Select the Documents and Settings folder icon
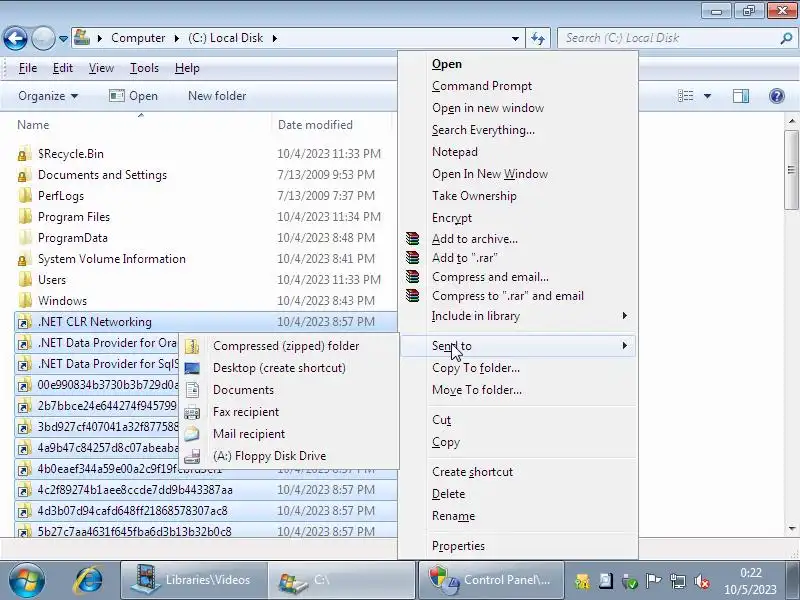Screen dimensions: 800x600 coord(23,175)
